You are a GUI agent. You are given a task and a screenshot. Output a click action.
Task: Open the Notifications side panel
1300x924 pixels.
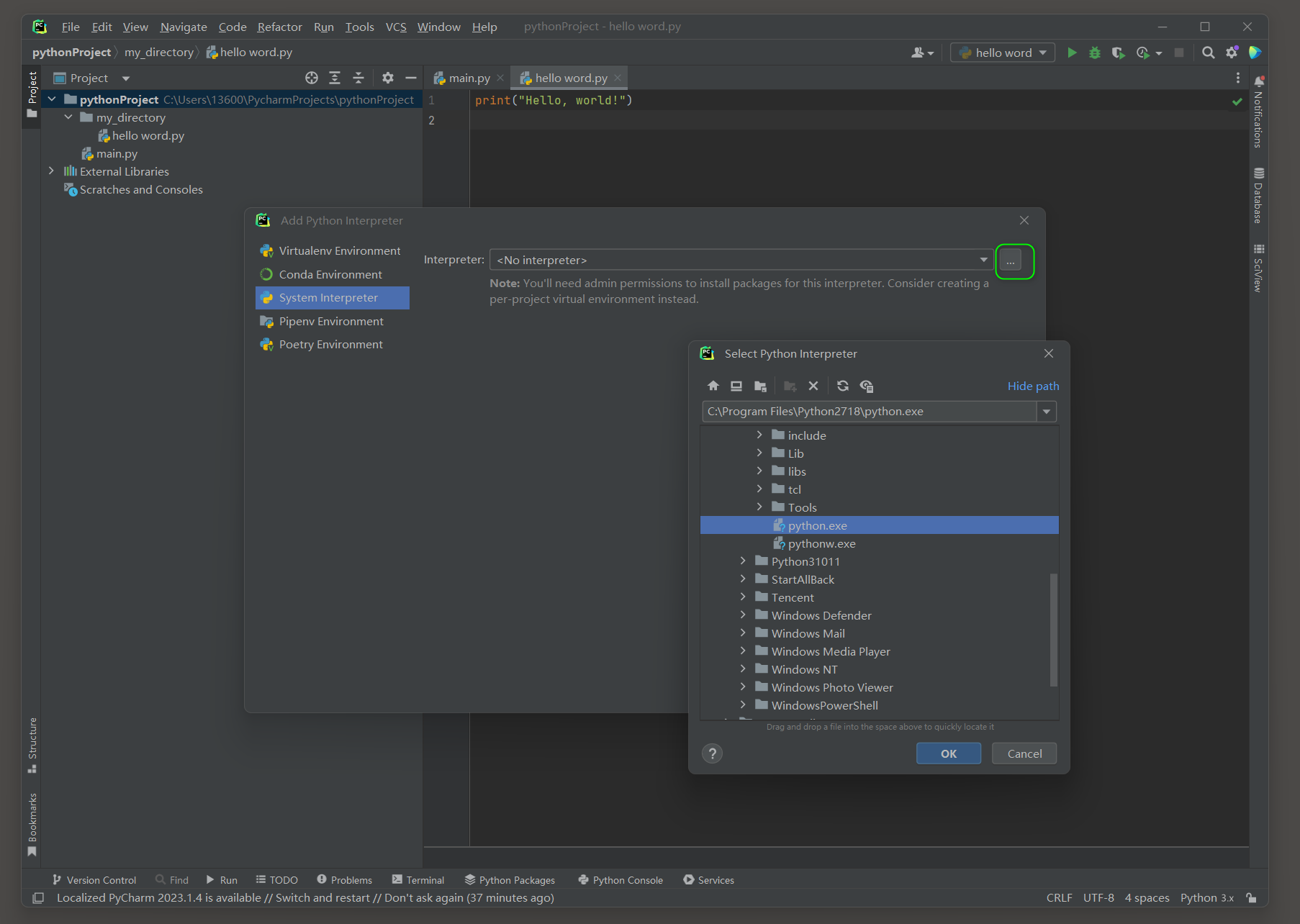pos(1258,113)
